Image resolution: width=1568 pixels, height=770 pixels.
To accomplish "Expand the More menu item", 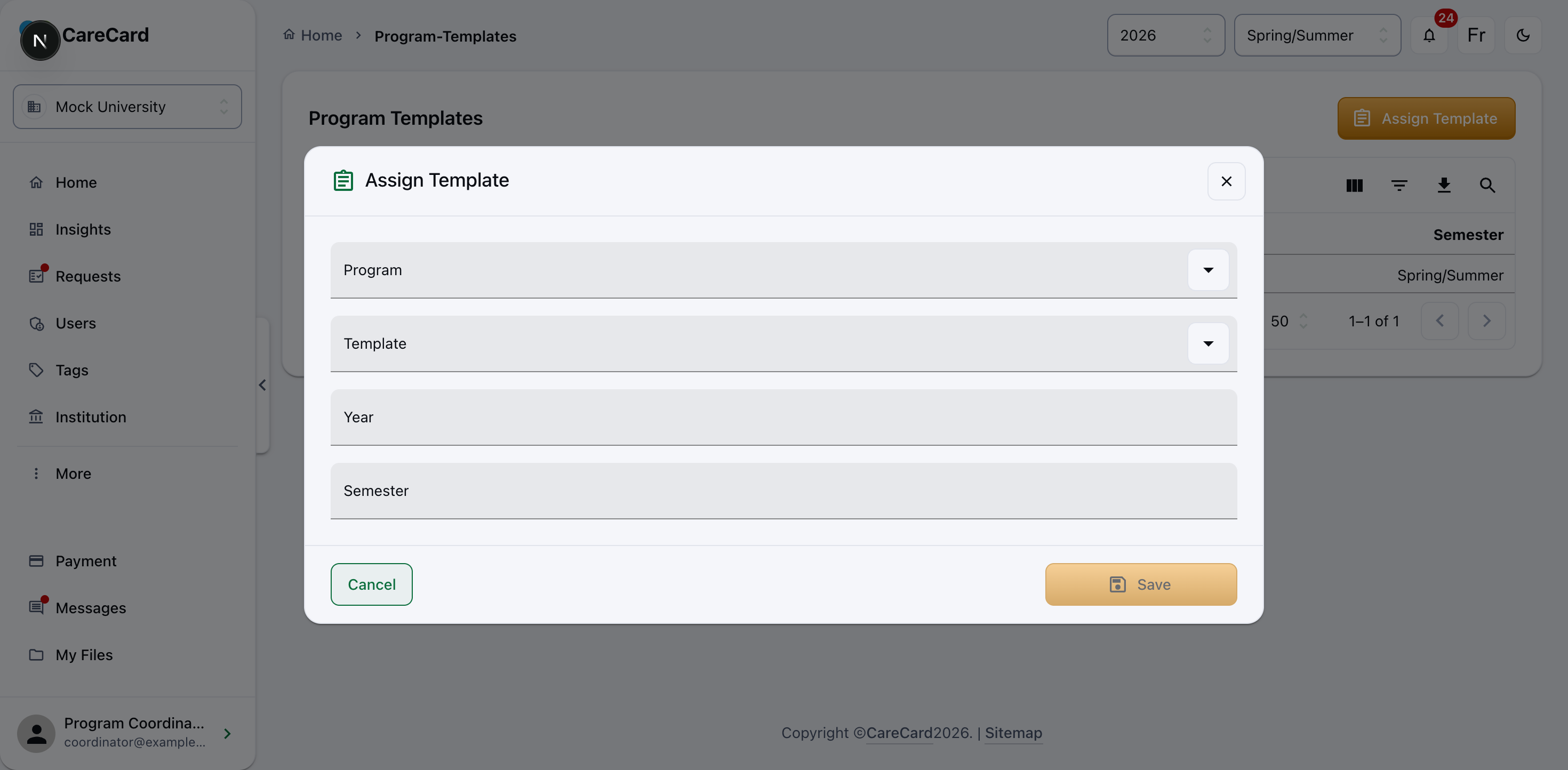I will 127,474.
